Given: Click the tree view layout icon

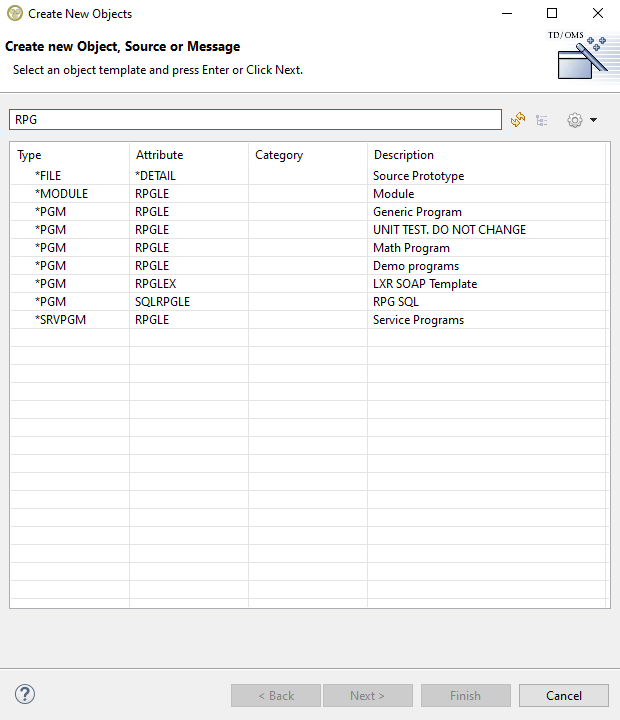Looking at the screenshot, I should (542, 120).
